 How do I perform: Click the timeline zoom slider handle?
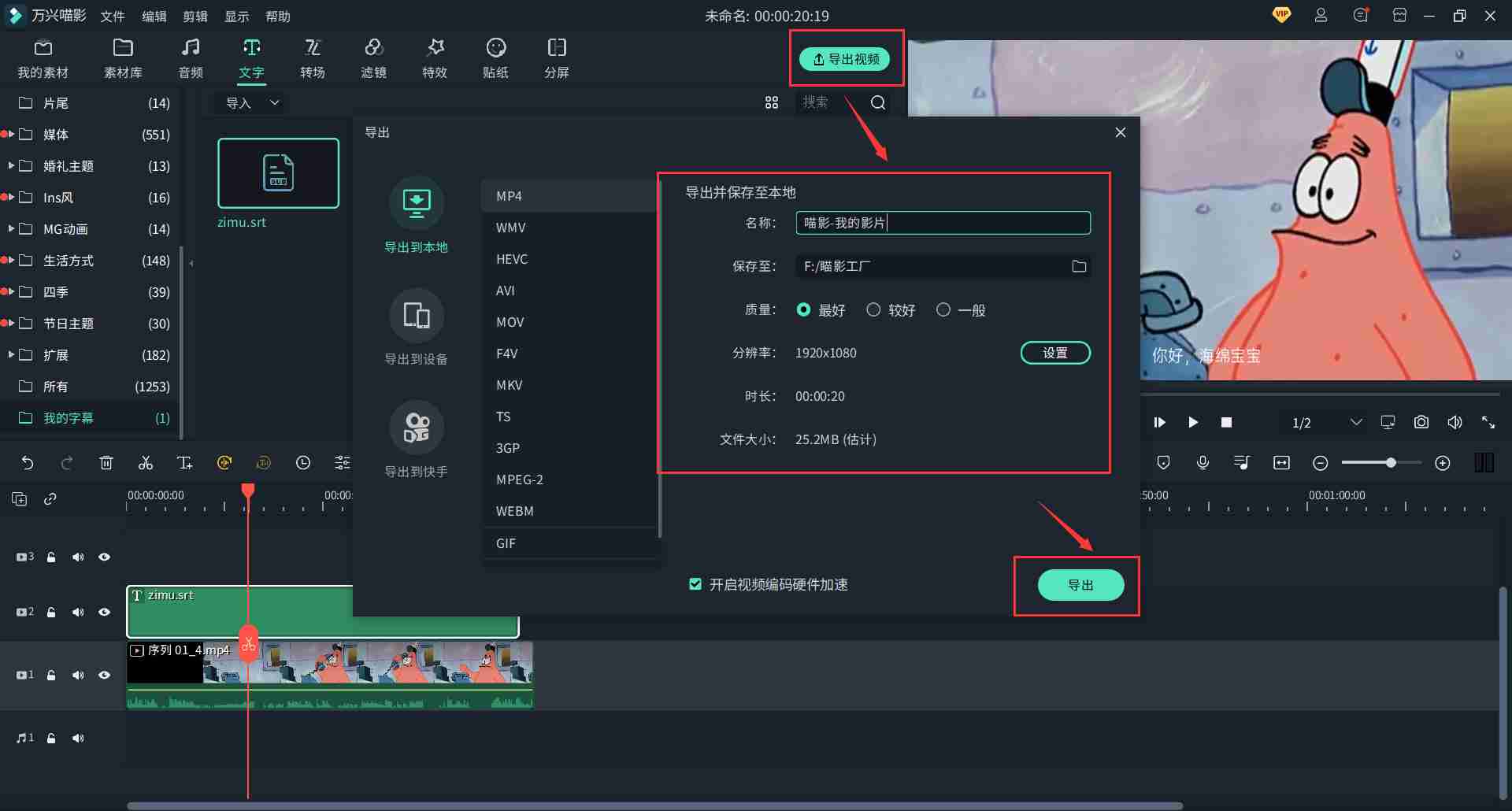(x=1391, y=463)
